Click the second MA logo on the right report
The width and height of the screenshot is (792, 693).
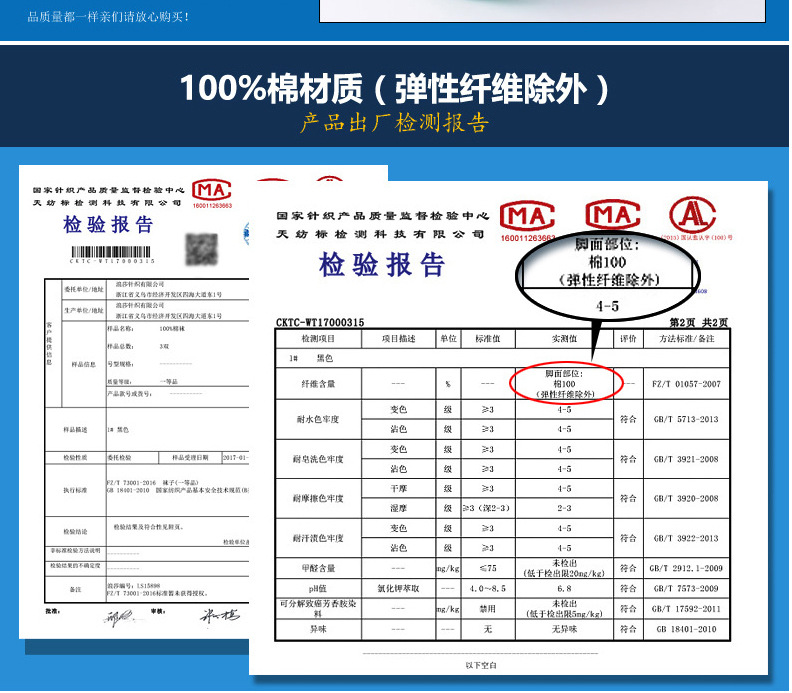pyautogui.click(x=613, y=215)
